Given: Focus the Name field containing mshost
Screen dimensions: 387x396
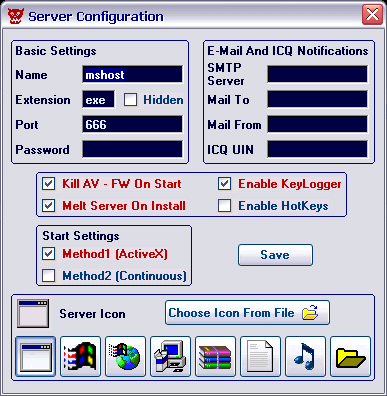Looking at the screenshot, I should tap(133, 74).
